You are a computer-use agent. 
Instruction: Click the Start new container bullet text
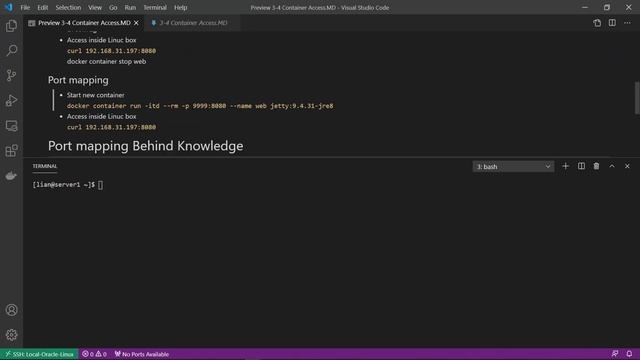coord(96,95)
